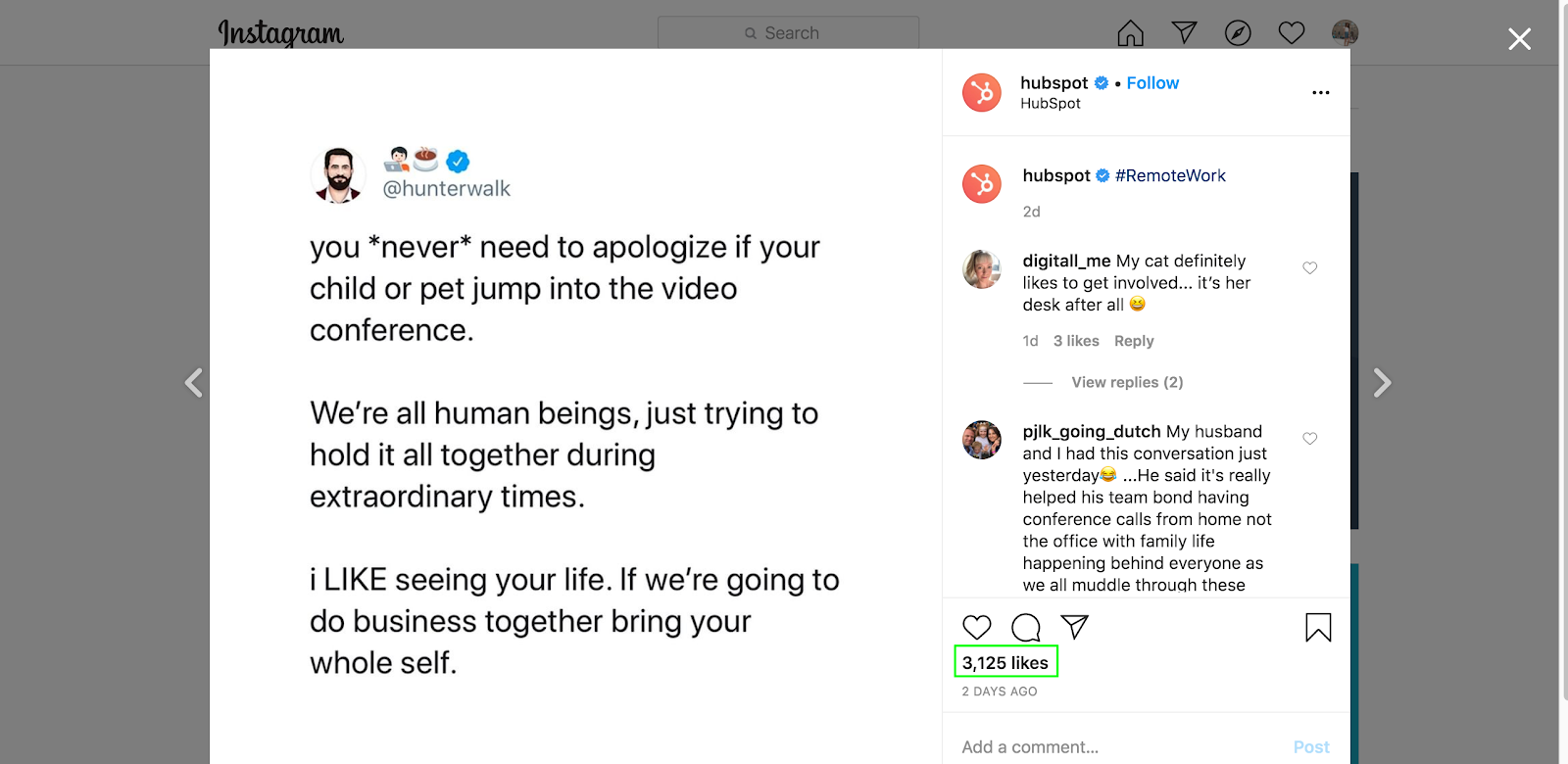
Task: Follow hubspot
Action: pos(1151,83)
